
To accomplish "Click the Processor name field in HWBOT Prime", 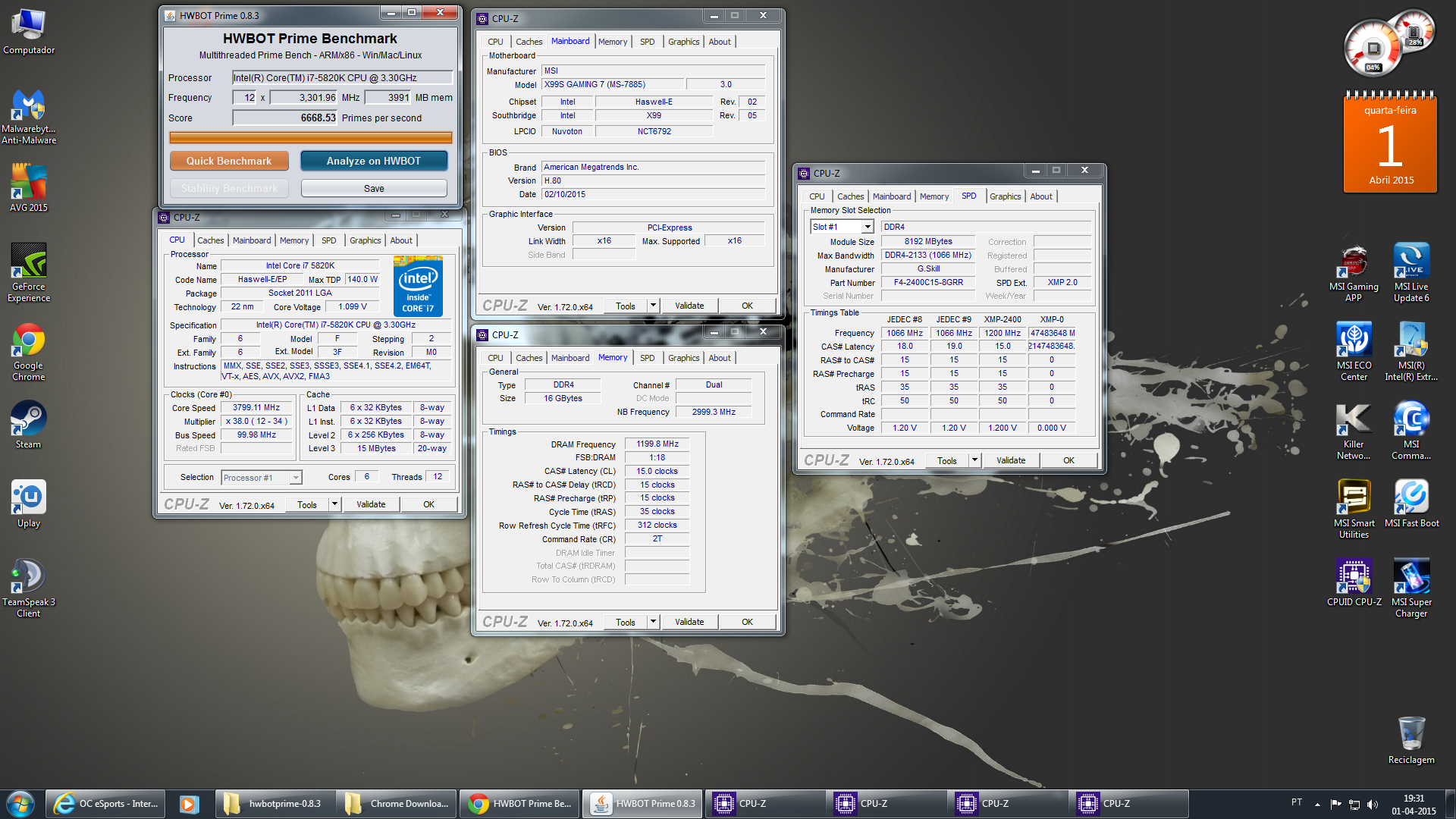I will pos(342,77).
